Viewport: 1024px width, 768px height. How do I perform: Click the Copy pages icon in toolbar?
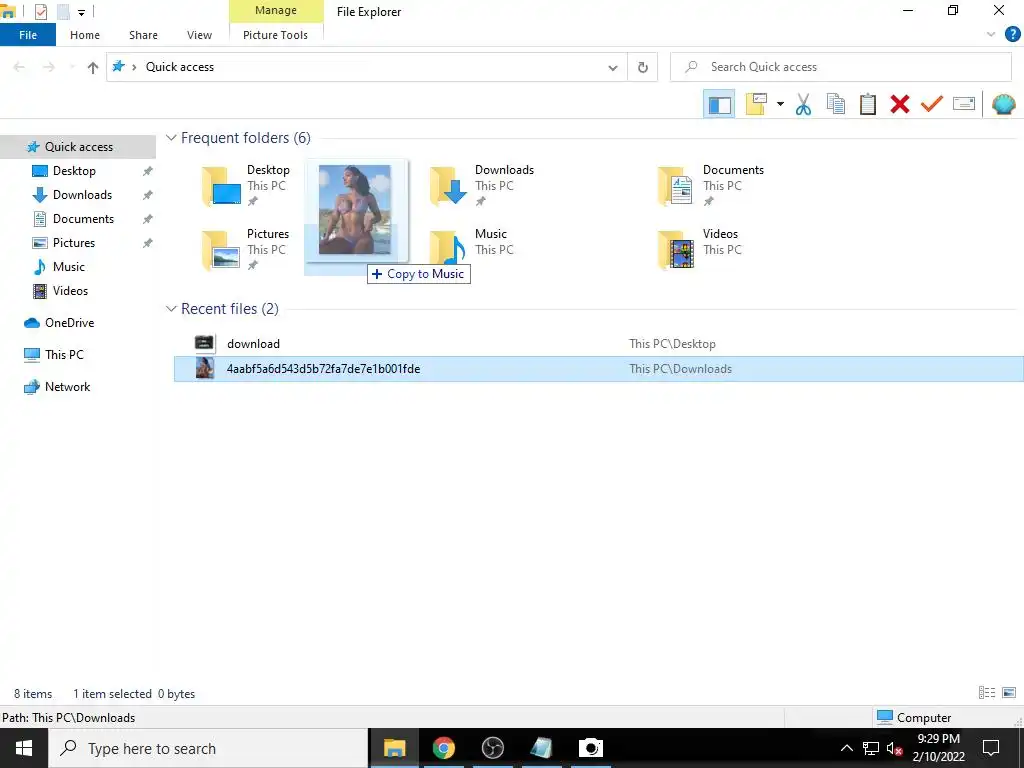835,104
